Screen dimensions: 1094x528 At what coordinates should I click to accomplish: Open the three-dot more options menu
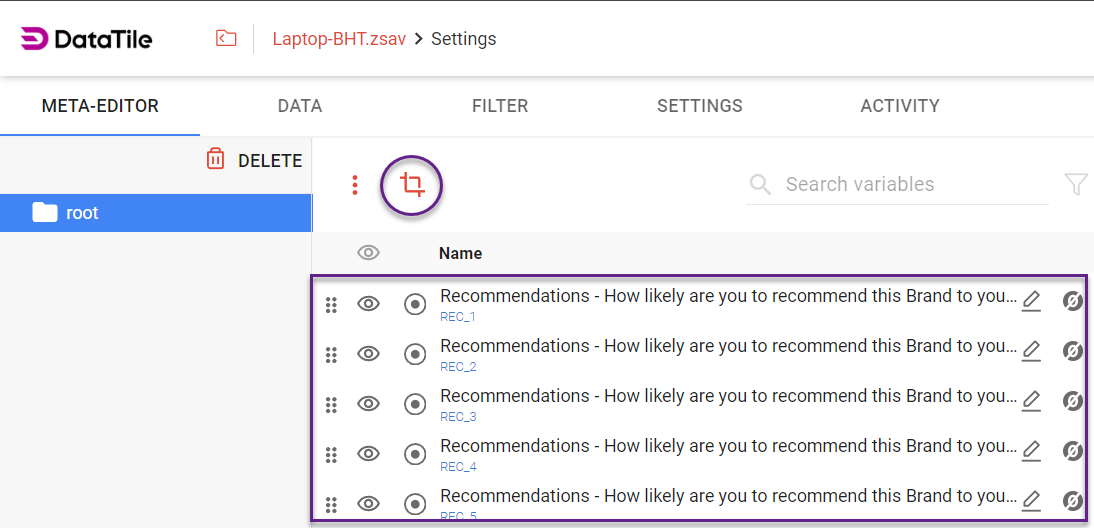tap(355, 185)
